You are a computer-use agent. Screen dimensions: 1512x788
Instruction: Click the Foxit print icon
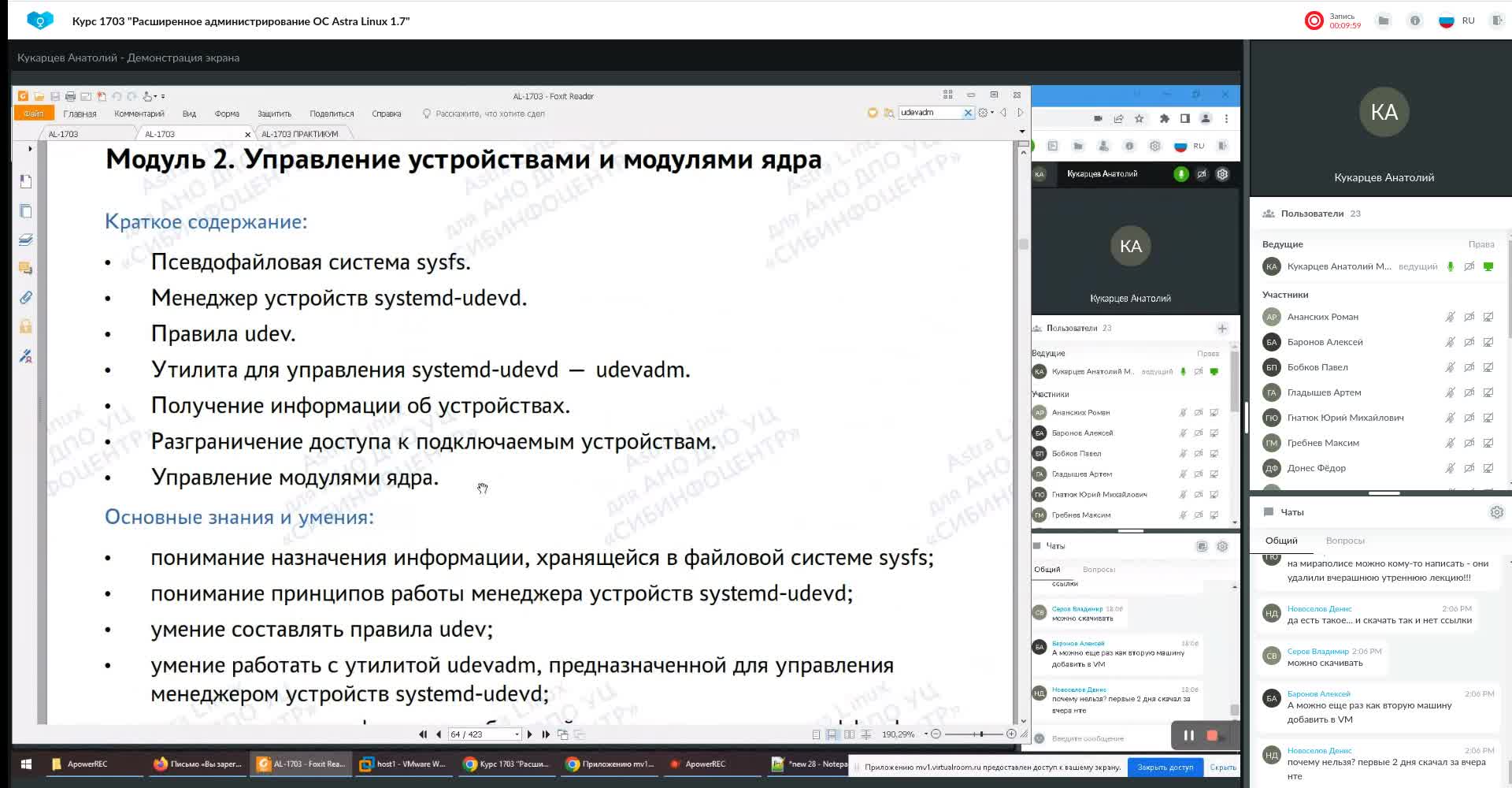[70, 96]
